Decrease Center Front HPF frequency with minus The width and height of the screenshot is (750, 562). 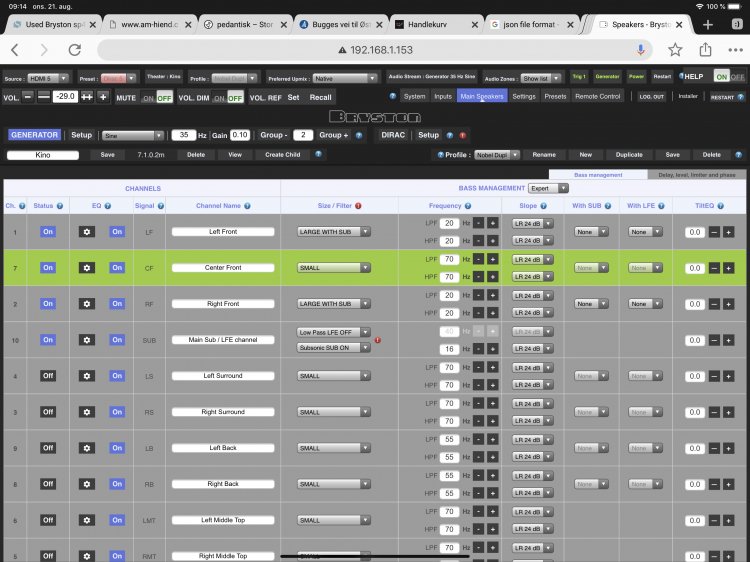click(478, 277)
